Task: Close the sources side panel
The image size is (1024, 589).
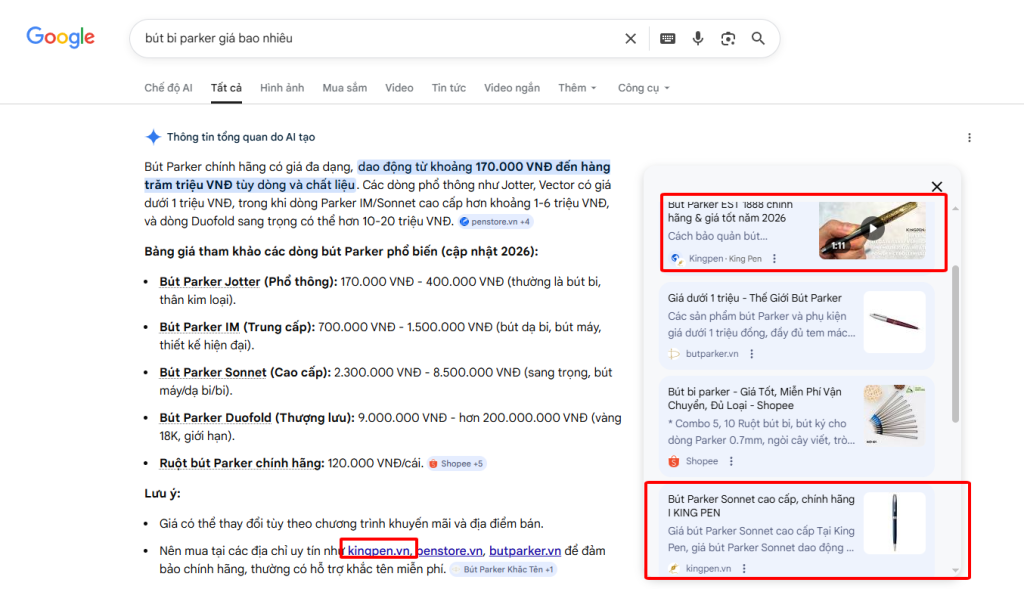Action: [937, 186]
